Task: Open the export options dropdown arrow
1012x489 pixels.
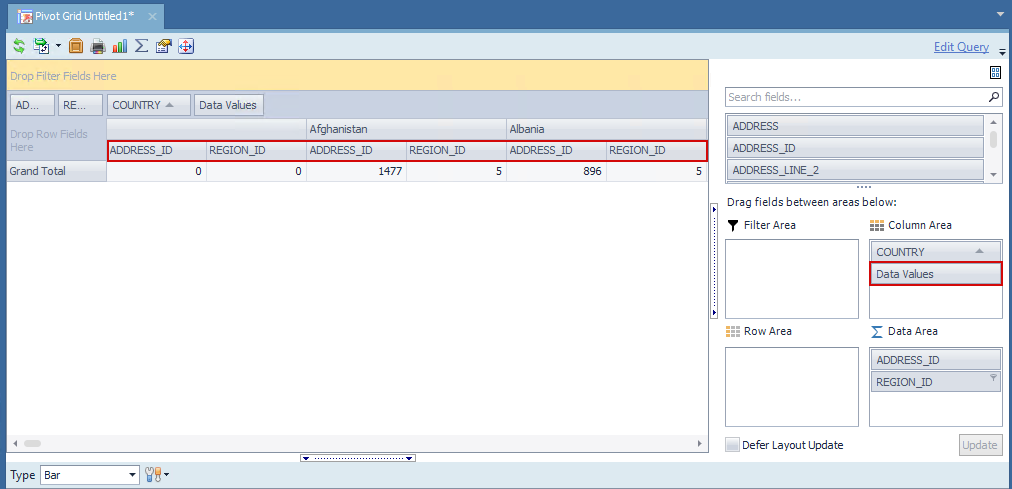Action: point(58,46)
